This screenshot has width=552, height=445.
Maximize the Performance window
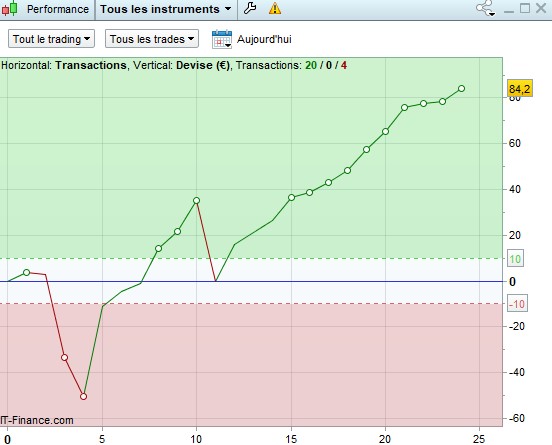525,8
